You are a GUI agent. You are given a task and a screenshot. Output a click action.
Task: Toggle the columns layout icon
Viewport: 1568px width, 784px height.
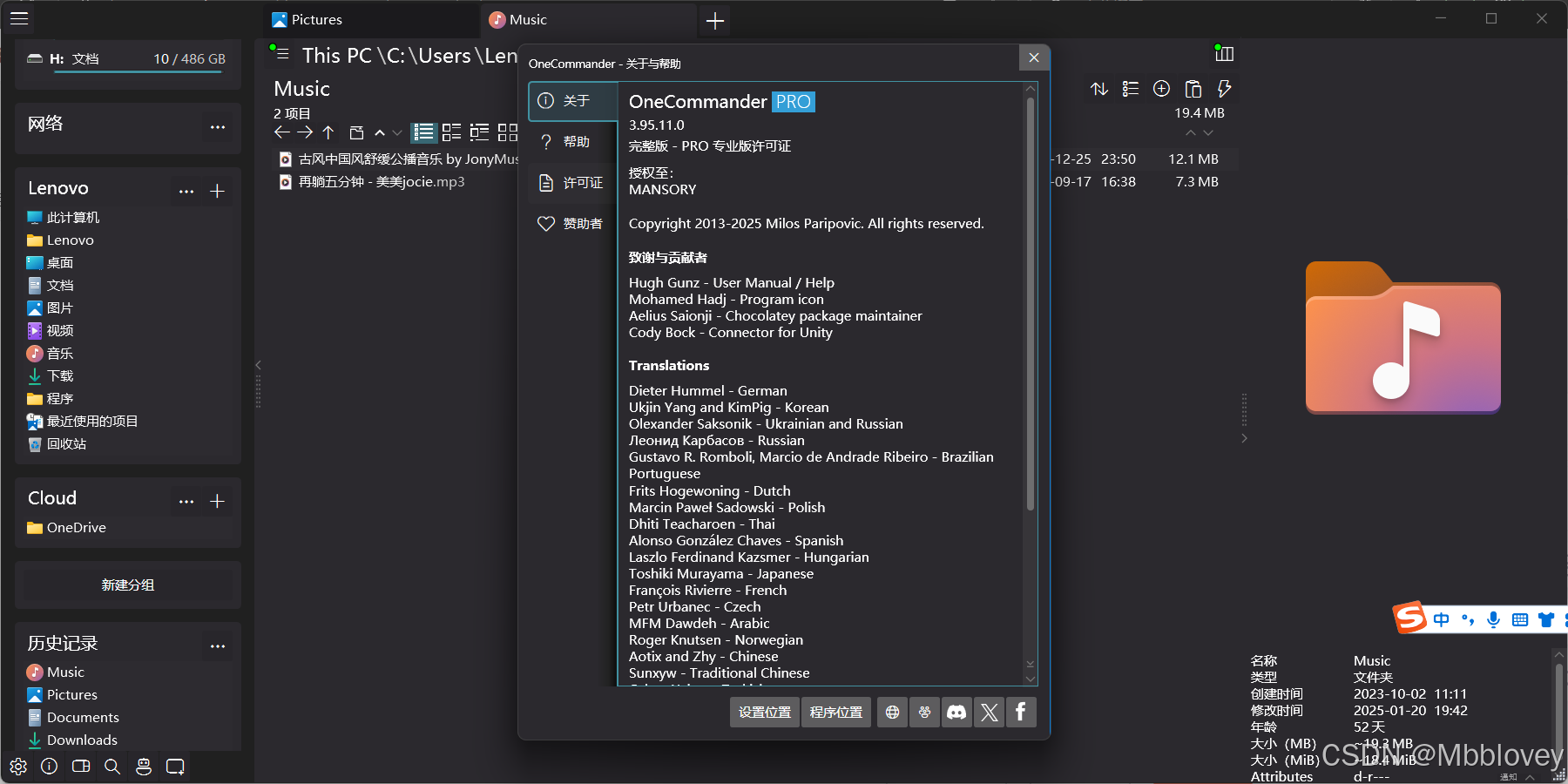(1224, 54)
